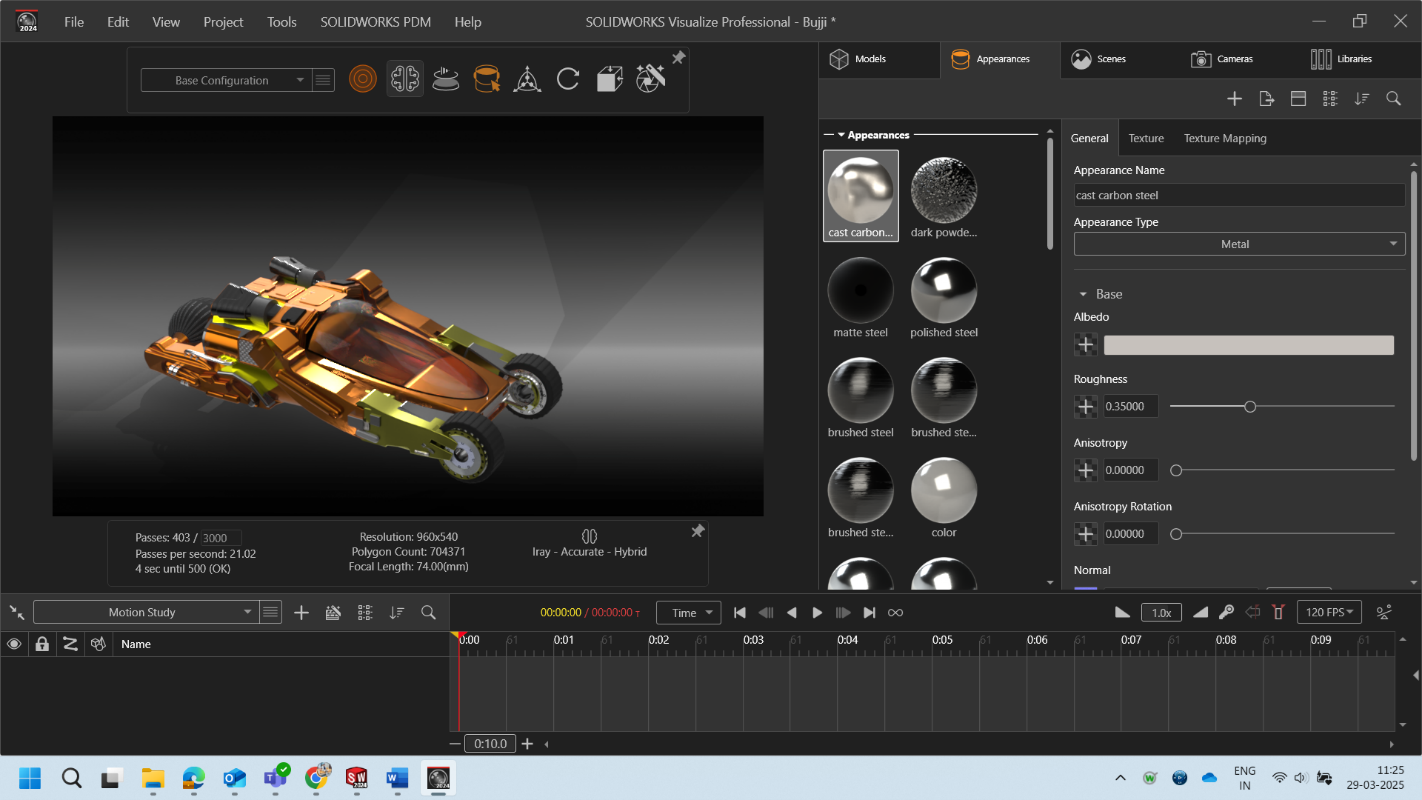Toggle the eye visibility column header

[14, 644]
